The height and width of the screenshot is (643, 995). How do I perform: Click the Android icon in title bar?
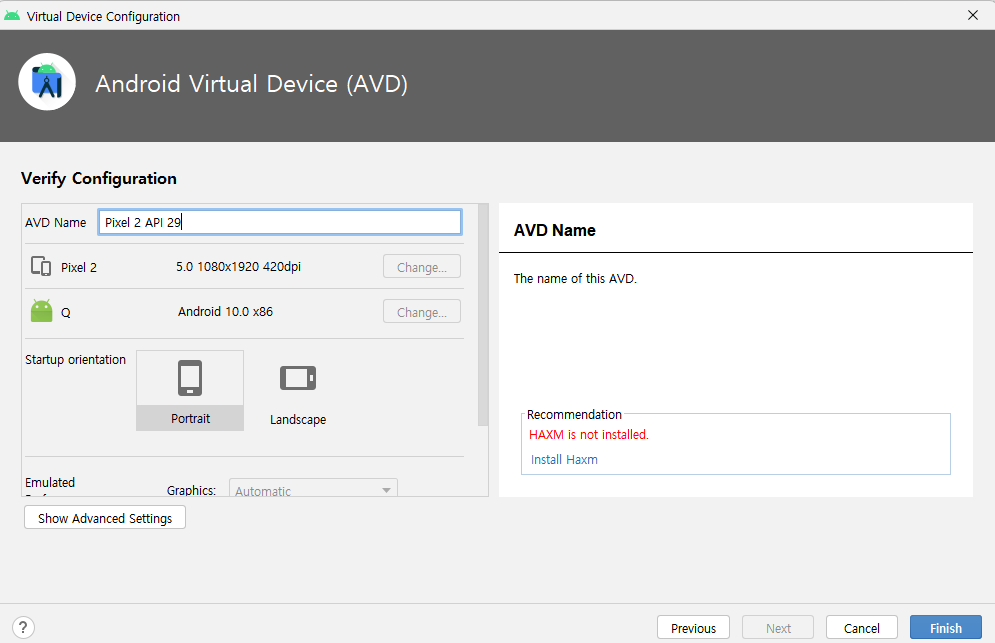point(12,16)
